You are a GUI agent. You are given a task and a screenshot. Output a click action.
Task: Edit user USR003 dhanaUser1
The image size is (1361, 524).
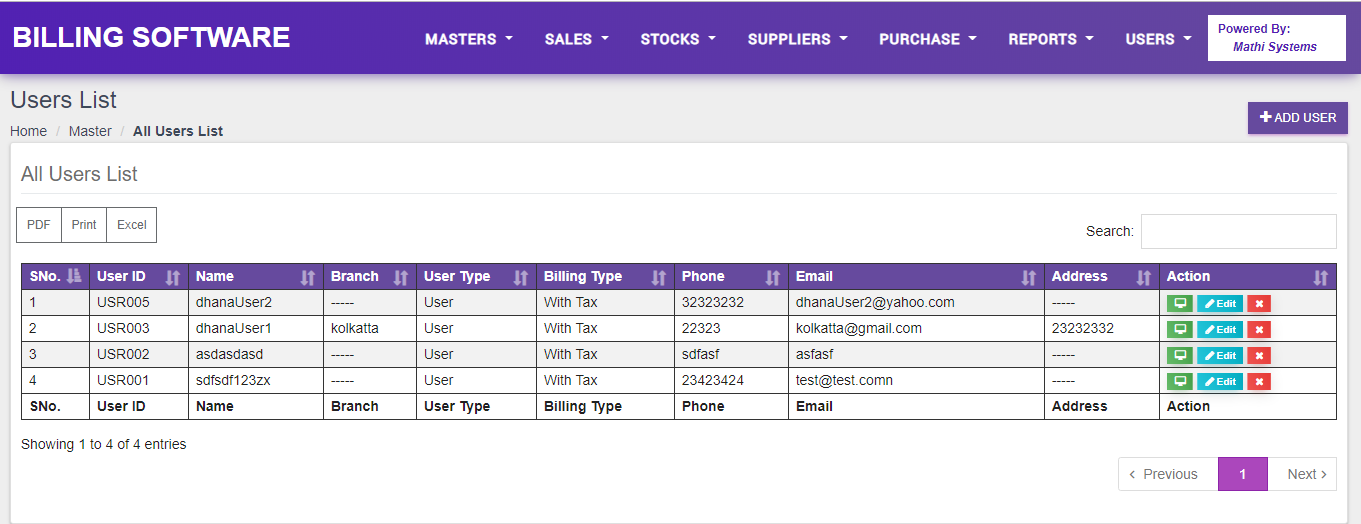1220,329
